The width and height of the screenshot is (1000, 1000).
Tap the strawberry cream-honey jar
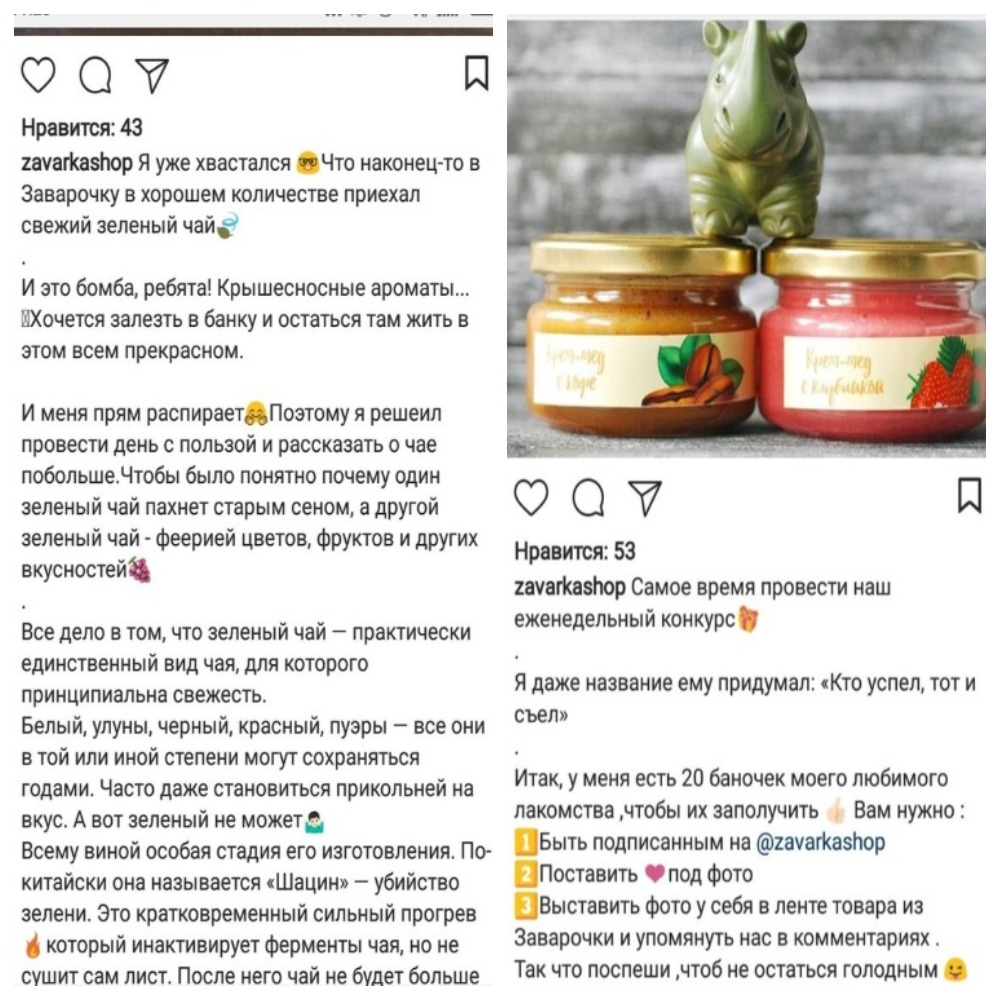pos(874,341)
